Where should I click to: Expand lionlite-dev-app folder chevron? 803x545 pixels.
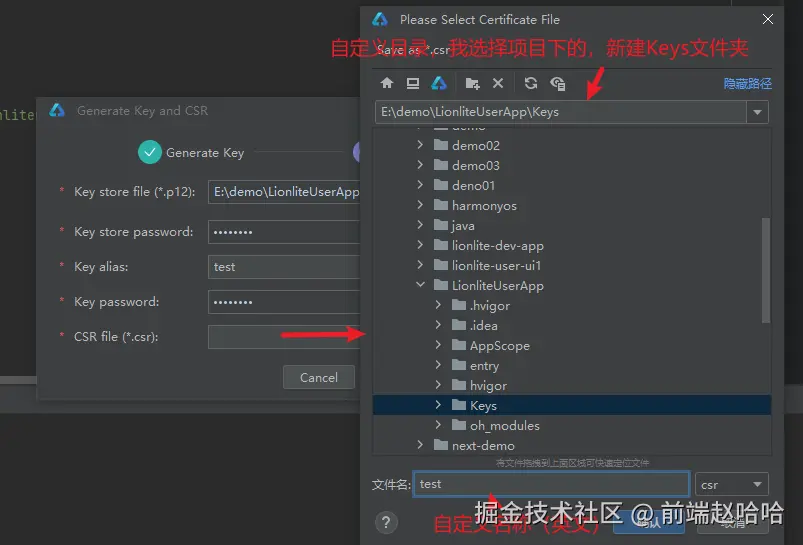420,245
